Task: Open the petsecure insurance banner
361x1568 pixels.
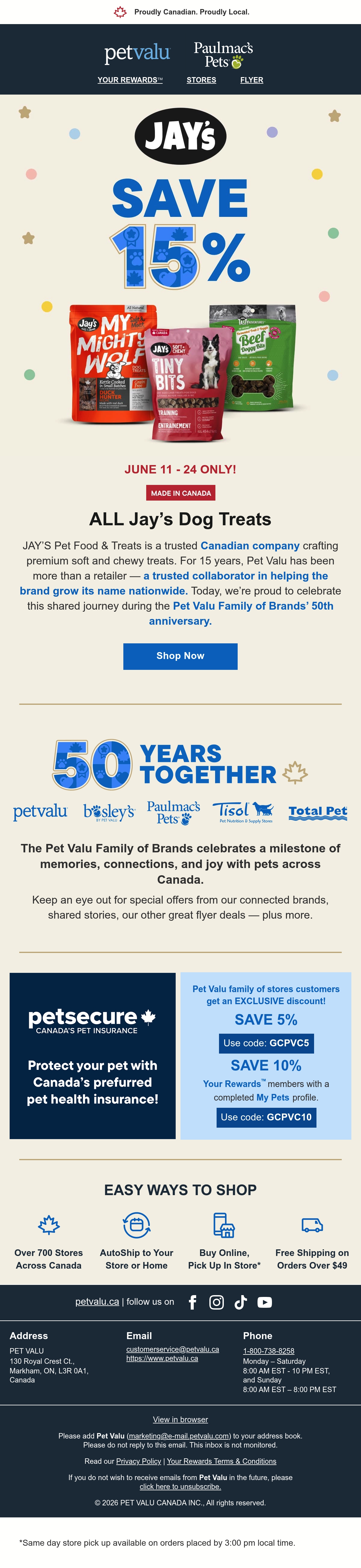Action: pos(92,1055)
